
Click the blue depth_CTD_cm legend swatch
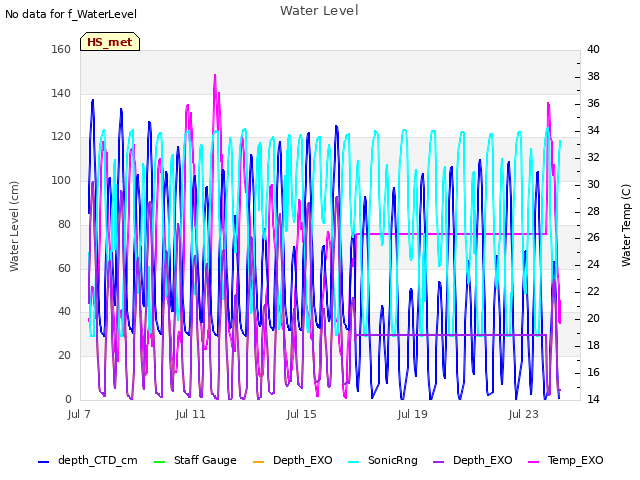(x=43, y=462)
